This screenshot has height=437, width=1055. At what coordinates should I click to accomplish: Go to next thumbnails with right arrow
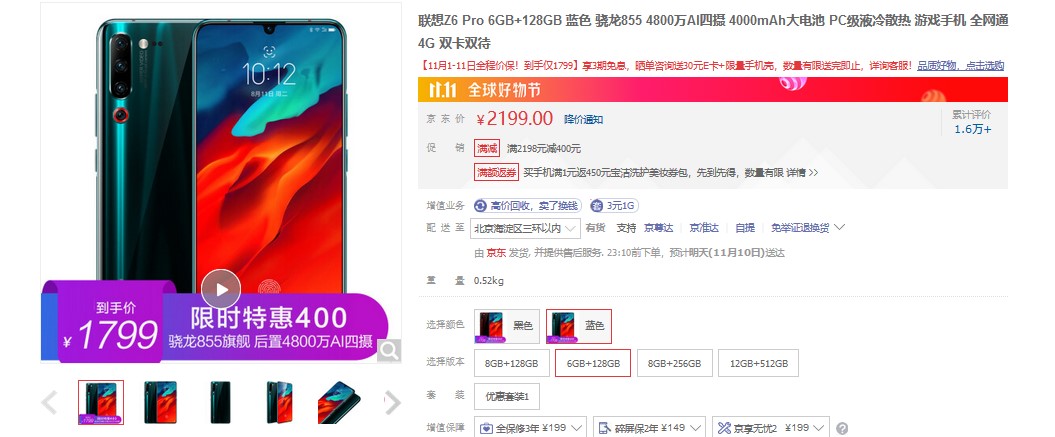392,403
